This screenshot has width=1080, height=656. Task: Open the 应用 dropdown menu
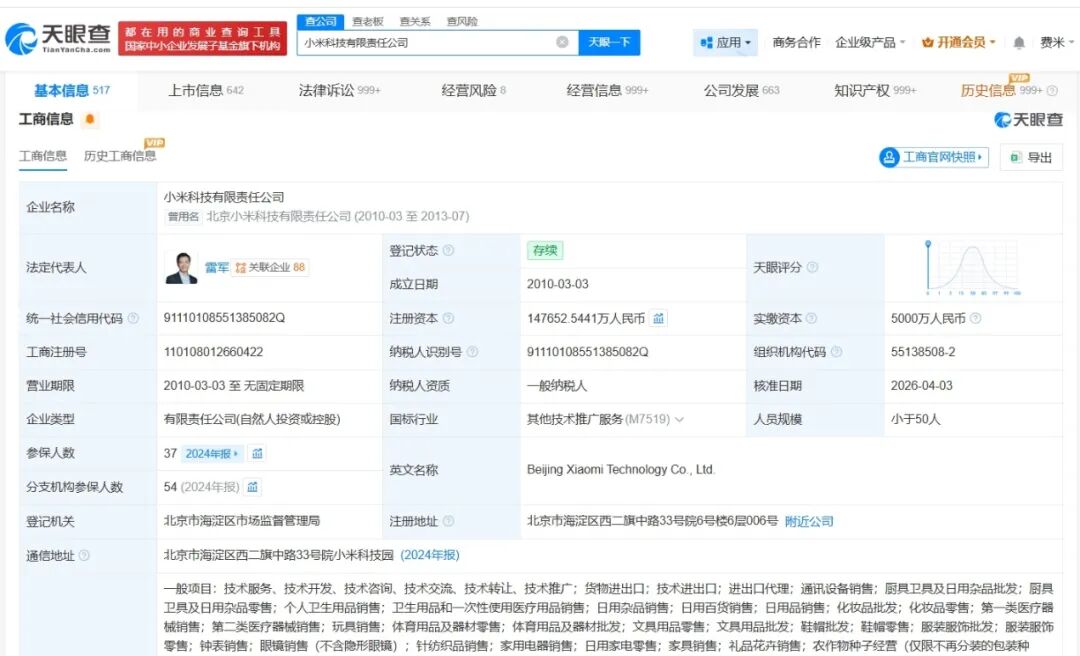(725, 43)
